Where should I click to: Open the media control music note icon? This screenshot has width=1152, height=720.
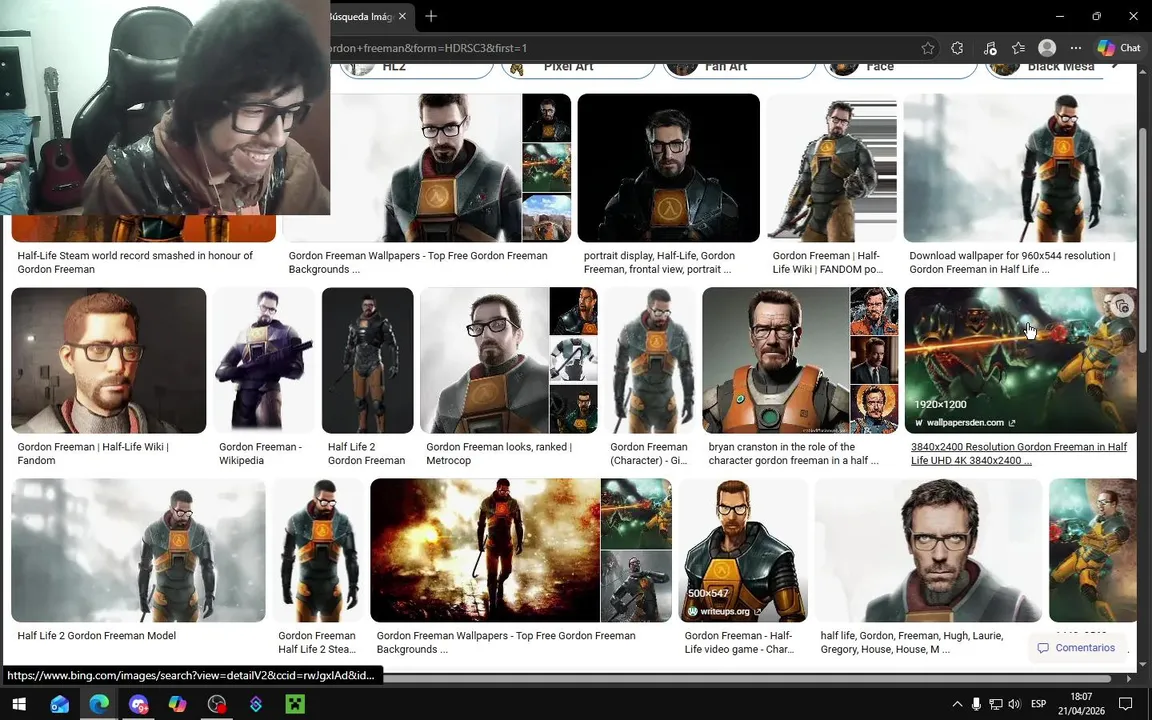coord(990,48)
